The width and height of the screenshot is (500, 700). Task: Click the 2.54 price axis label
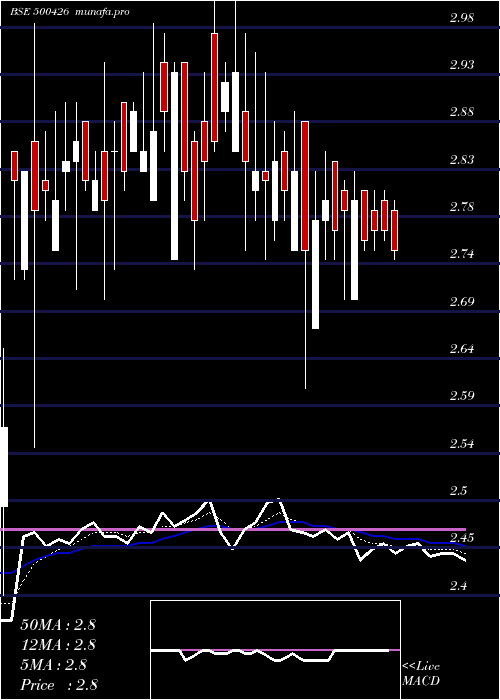pyautogui.click(x=462, y=444)
